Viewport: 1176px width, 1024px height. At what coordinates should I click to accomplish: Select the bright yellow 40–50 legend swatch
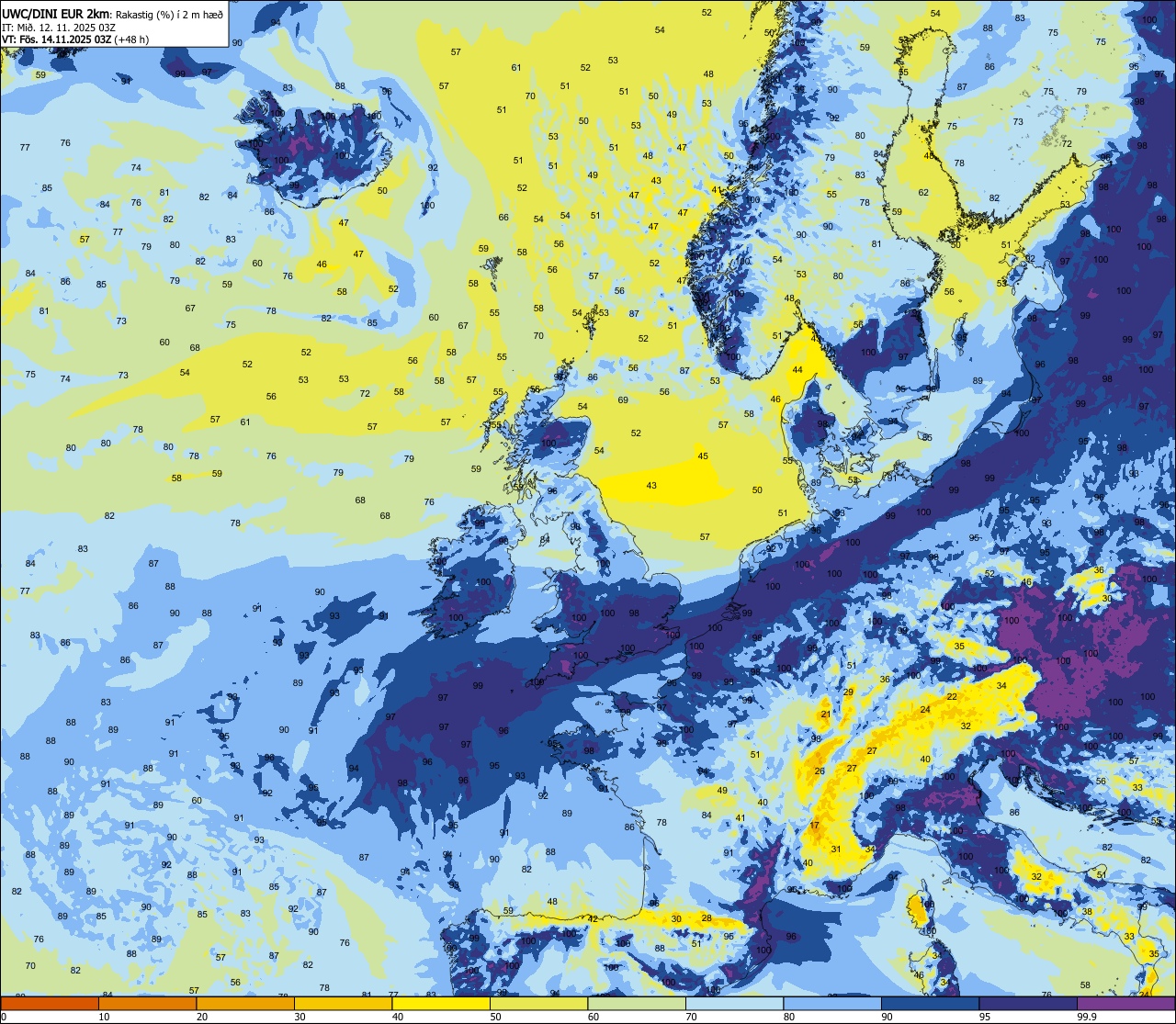(x=440, y=1004)
